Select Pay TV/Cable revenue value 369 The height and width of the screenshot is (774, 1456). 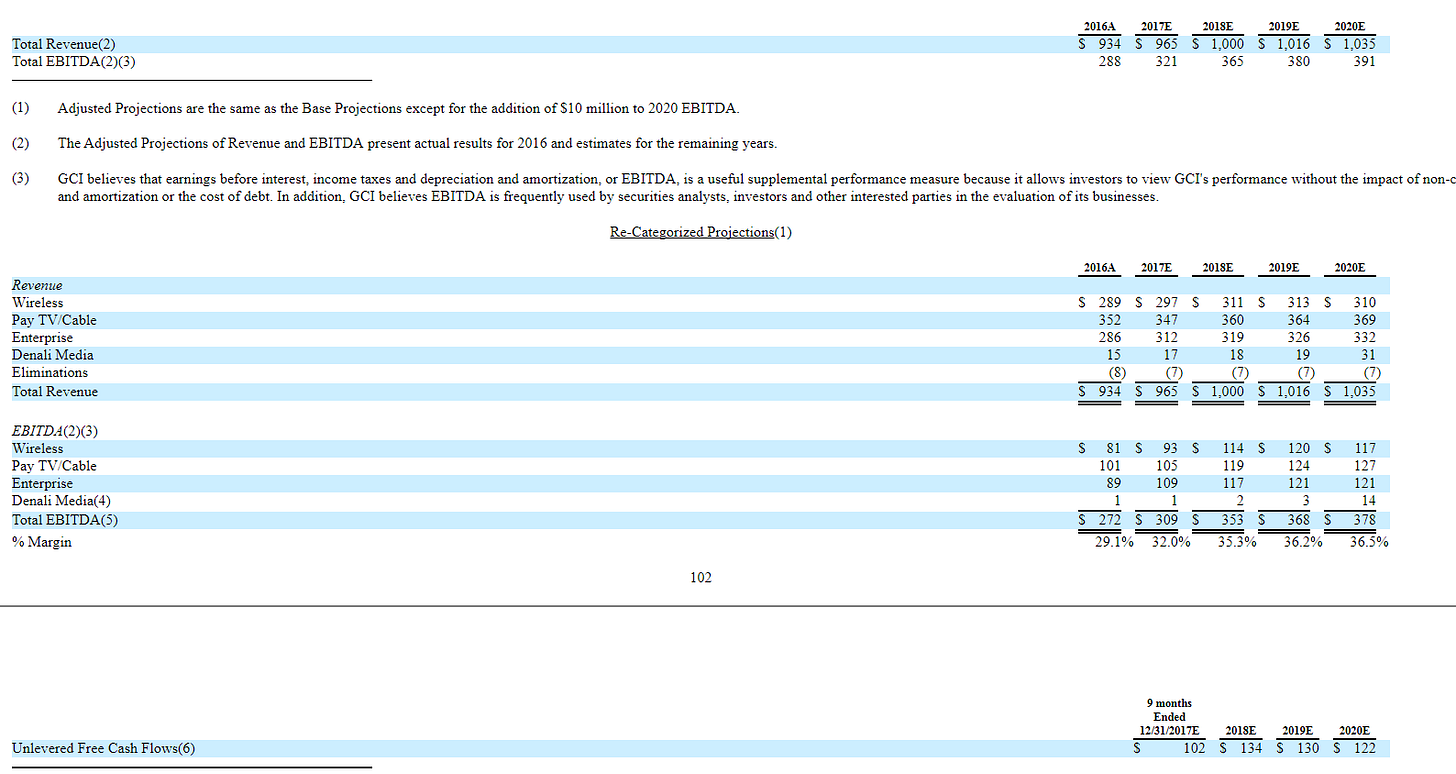(1364, 320)
